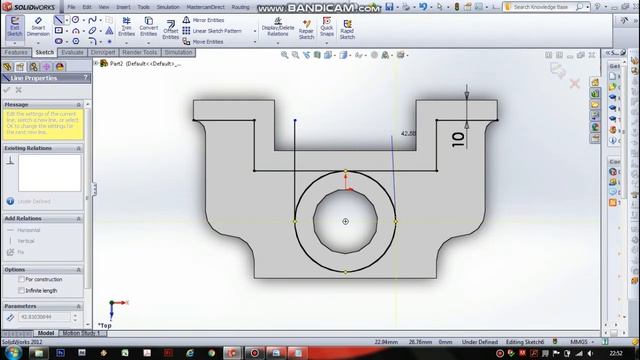This screenshot has width=640, height=360.
Task: Cancel Line Properties with the X
Action: tap(18, 90)
